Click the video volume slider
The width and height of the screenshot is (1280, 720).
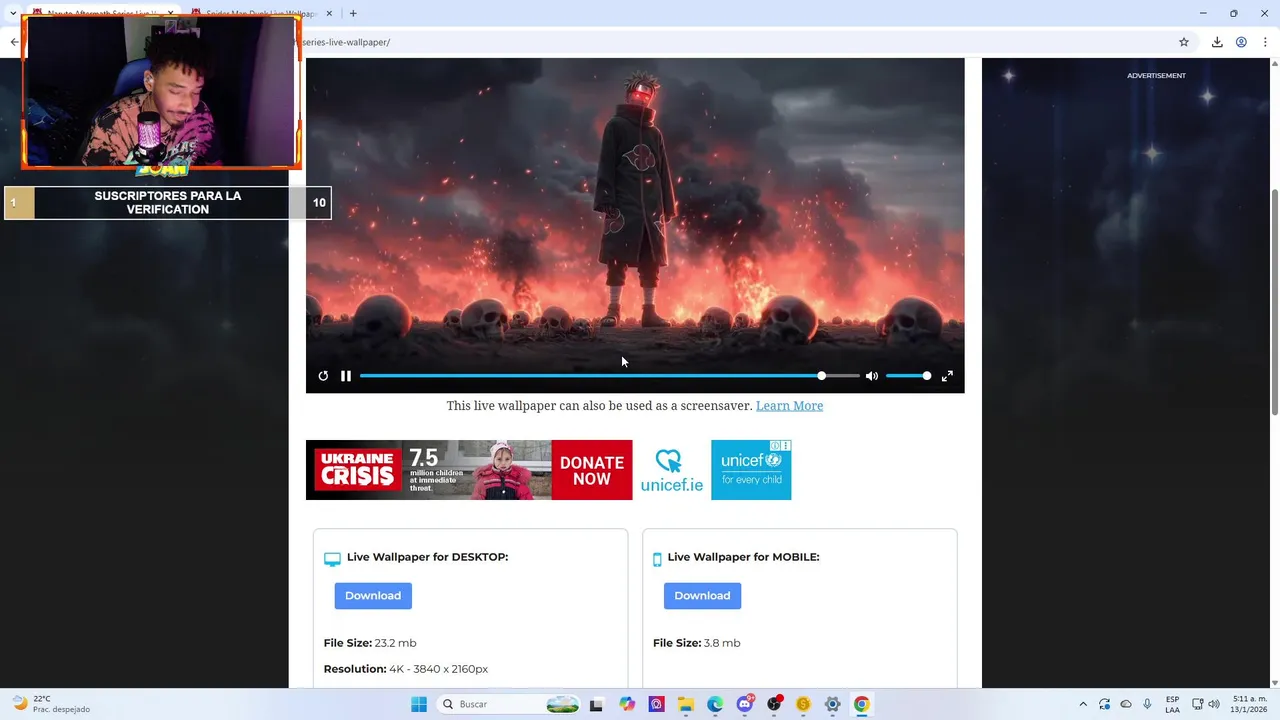pyautogui.click(x=909, y=376)
